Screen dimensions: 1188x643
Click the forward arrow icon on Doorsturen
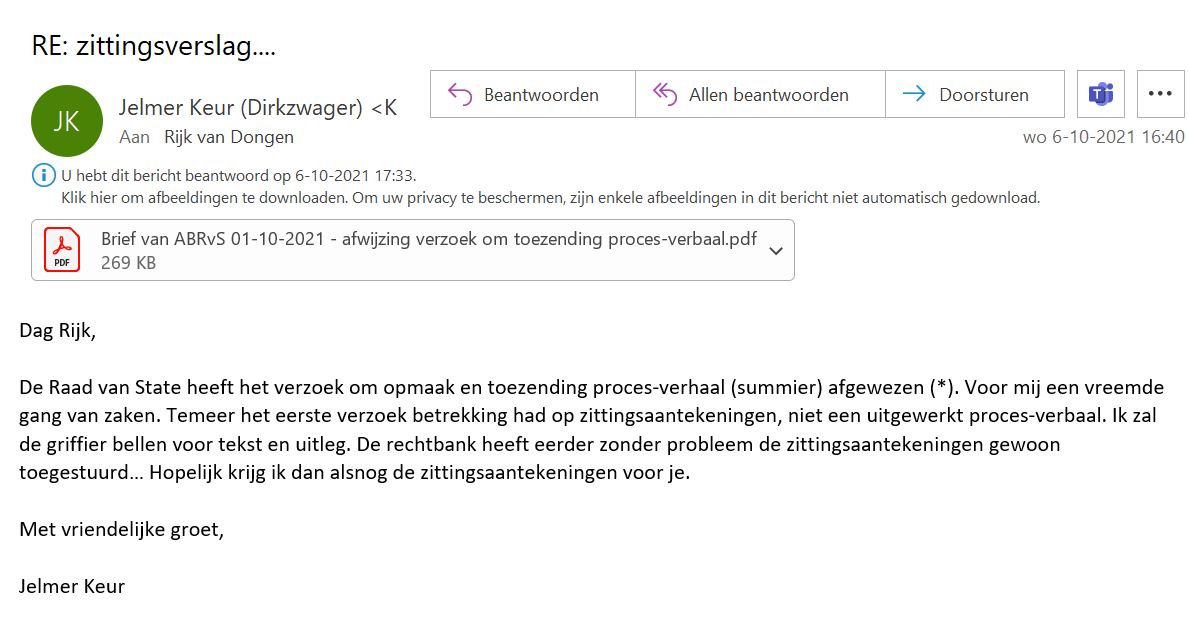(914, 95)
